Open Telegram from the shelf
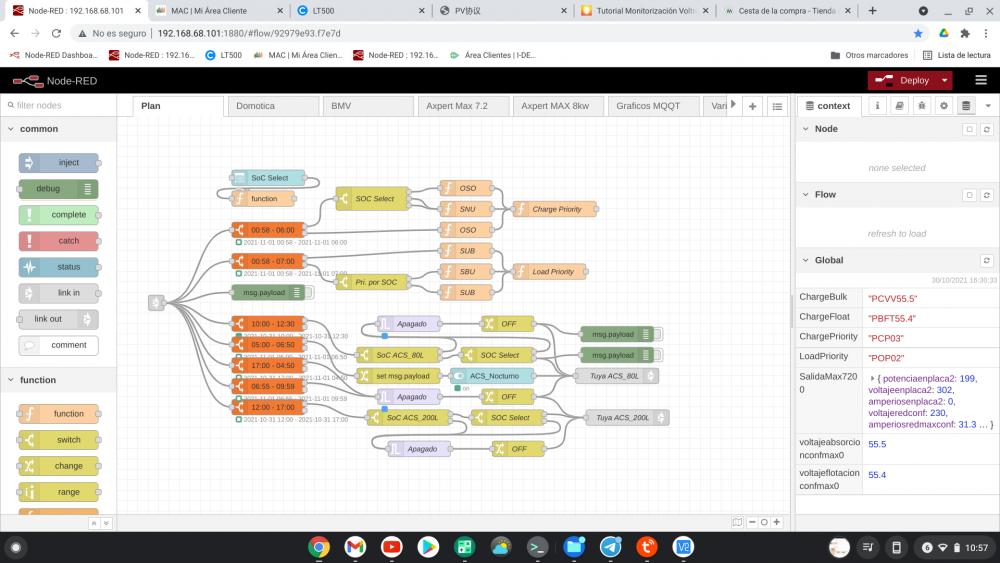This screenshot has height=563, width=1000. click(x=610, y=546)
